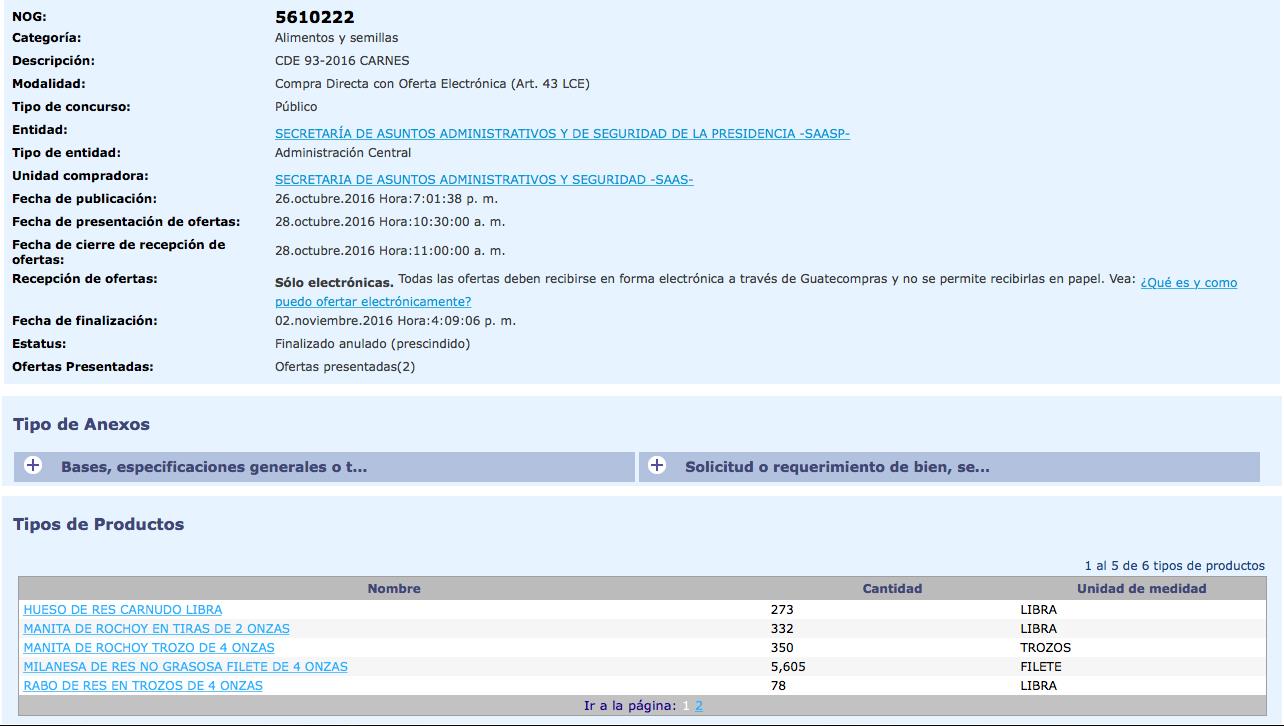Image resolution: width=1284 pixels, height=726 pixels.
Task: Click the Cantidad column header
Action: [892, 589]
